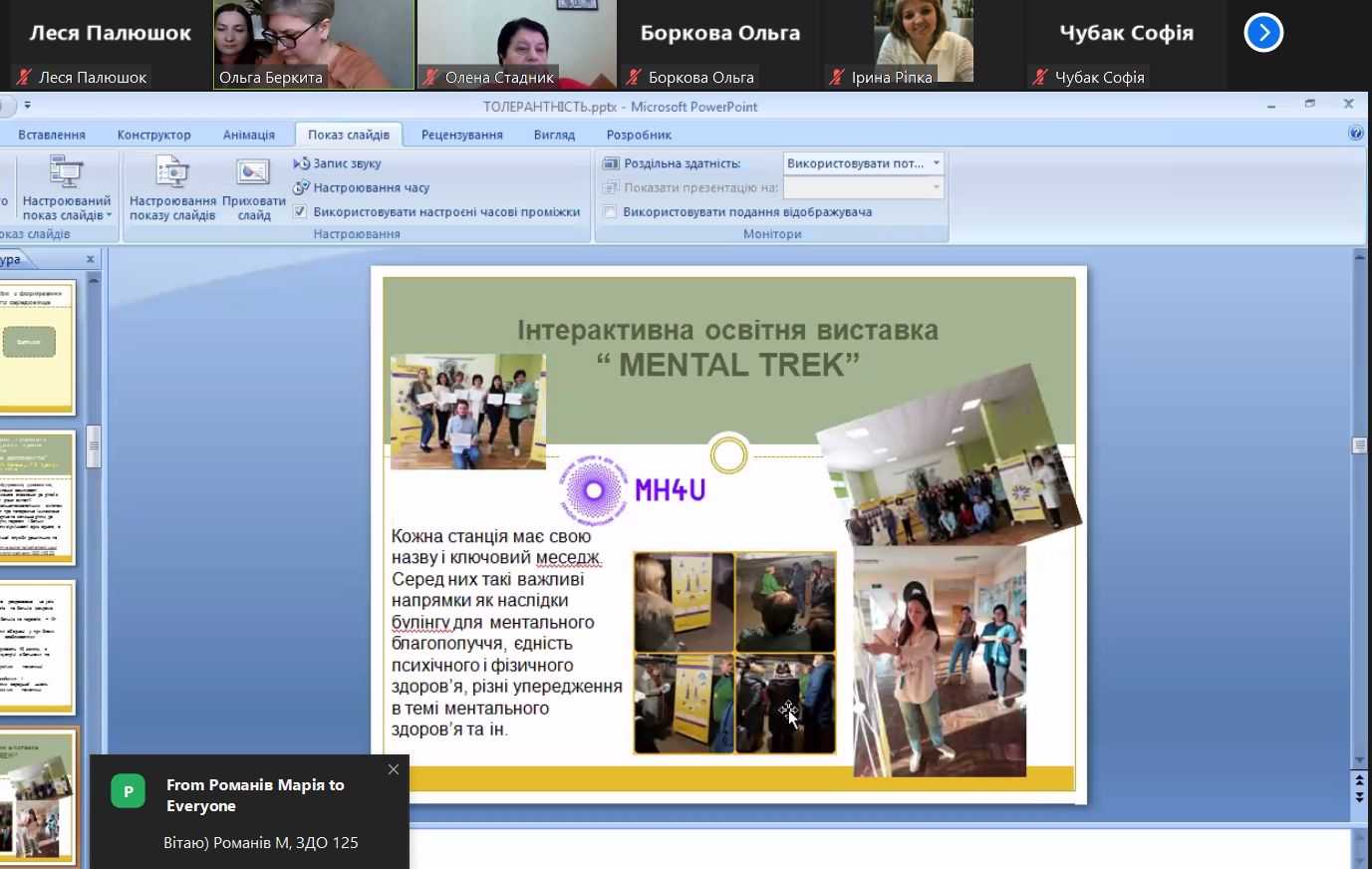This screenshot has width=1372, height=869.
Task: Toggle Використовувати настроєні часові проміжки checkbox
Action: [300, 211]
